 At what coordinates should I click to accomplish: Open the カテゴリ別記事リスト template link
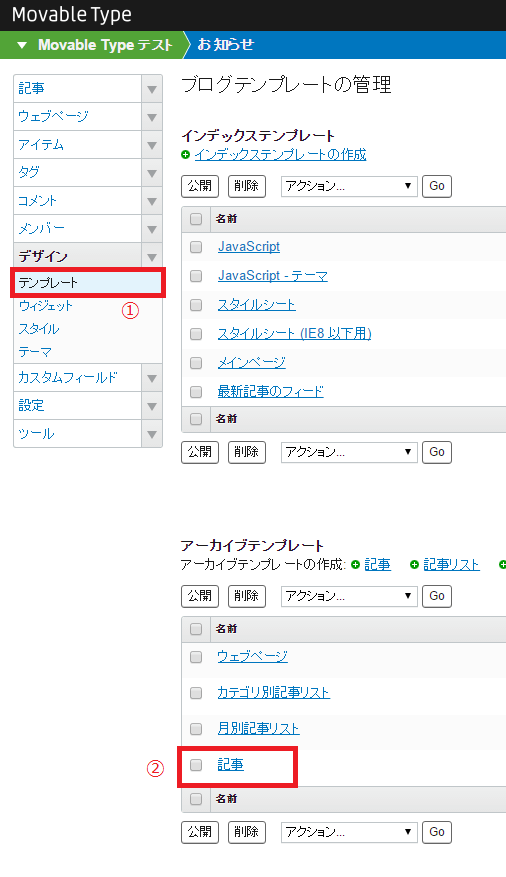[x=273, y=693]
